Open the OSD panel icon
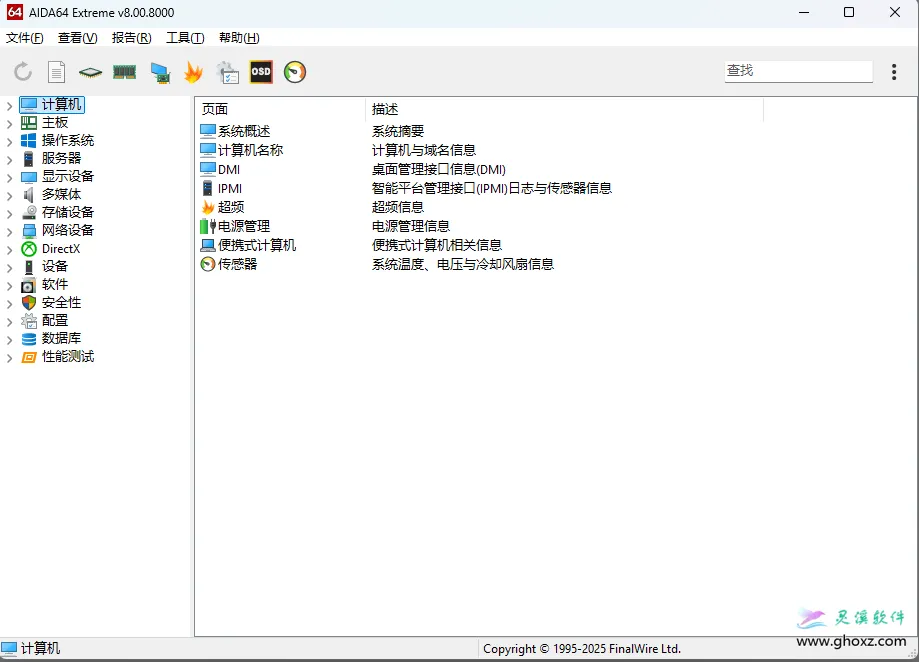This screenshot has height=662, width=919. (261, 72)
